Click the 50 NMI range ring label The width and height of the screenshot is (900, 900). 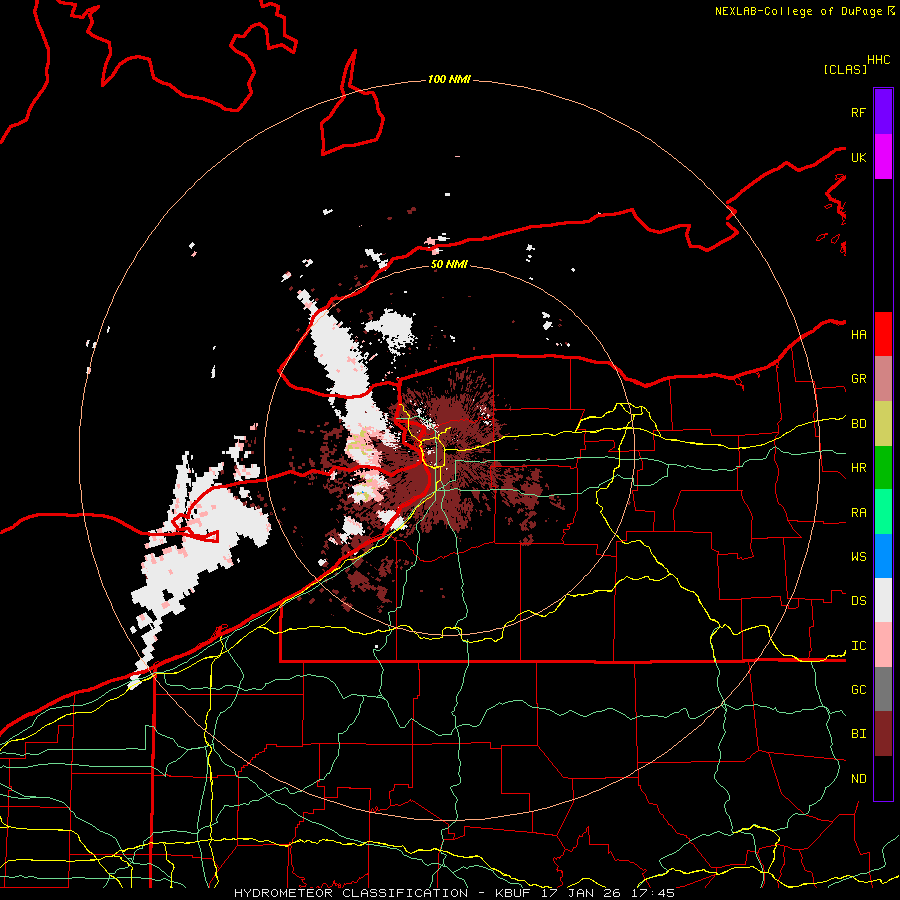[x=449, y=264]
